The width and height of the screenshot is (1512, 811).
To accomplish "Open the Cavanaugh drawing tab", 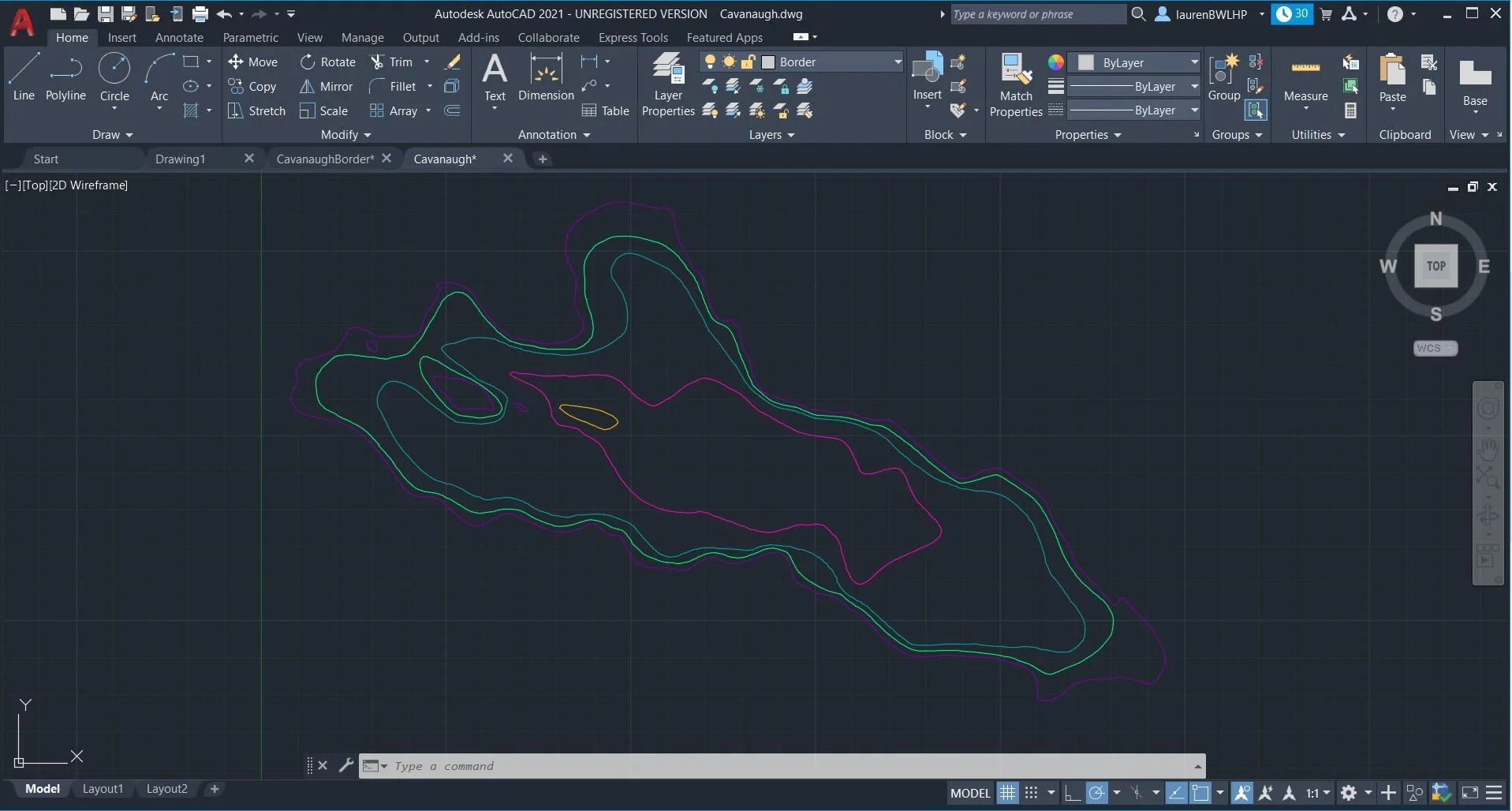I will [x=445, y=159].
